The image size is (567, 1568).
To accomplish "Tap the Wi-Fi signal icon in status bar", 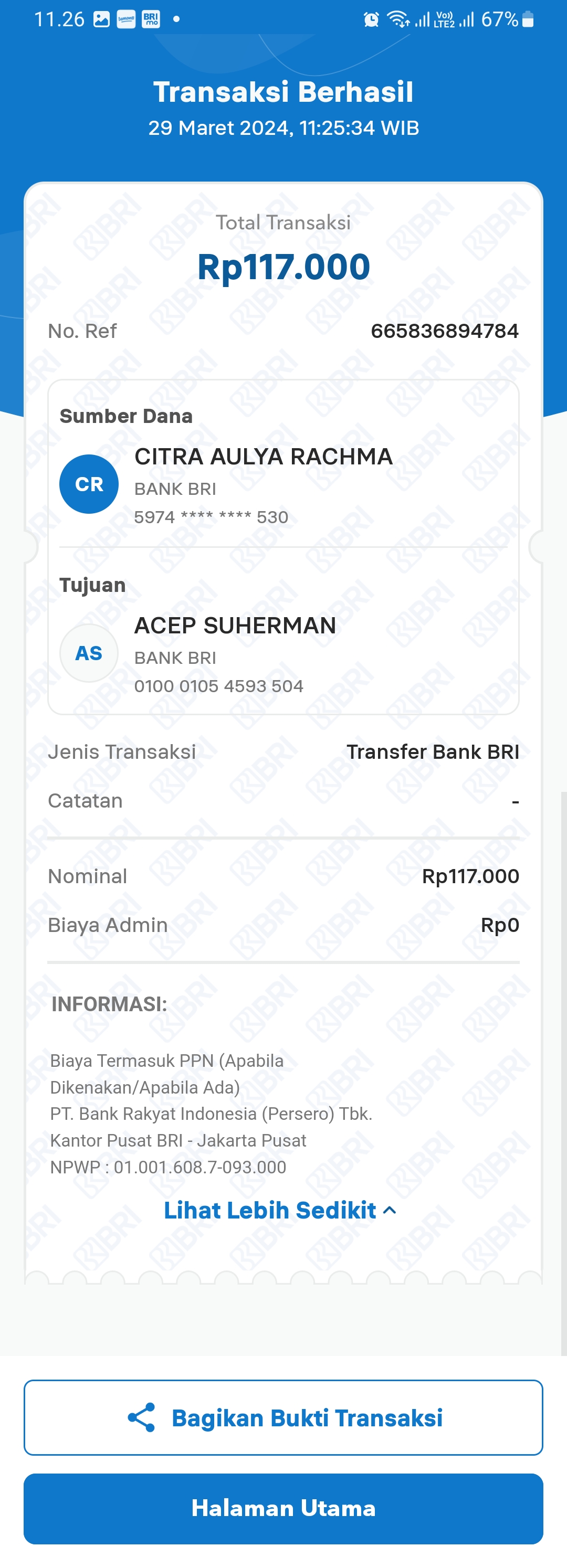I will (x=399, y=19).
